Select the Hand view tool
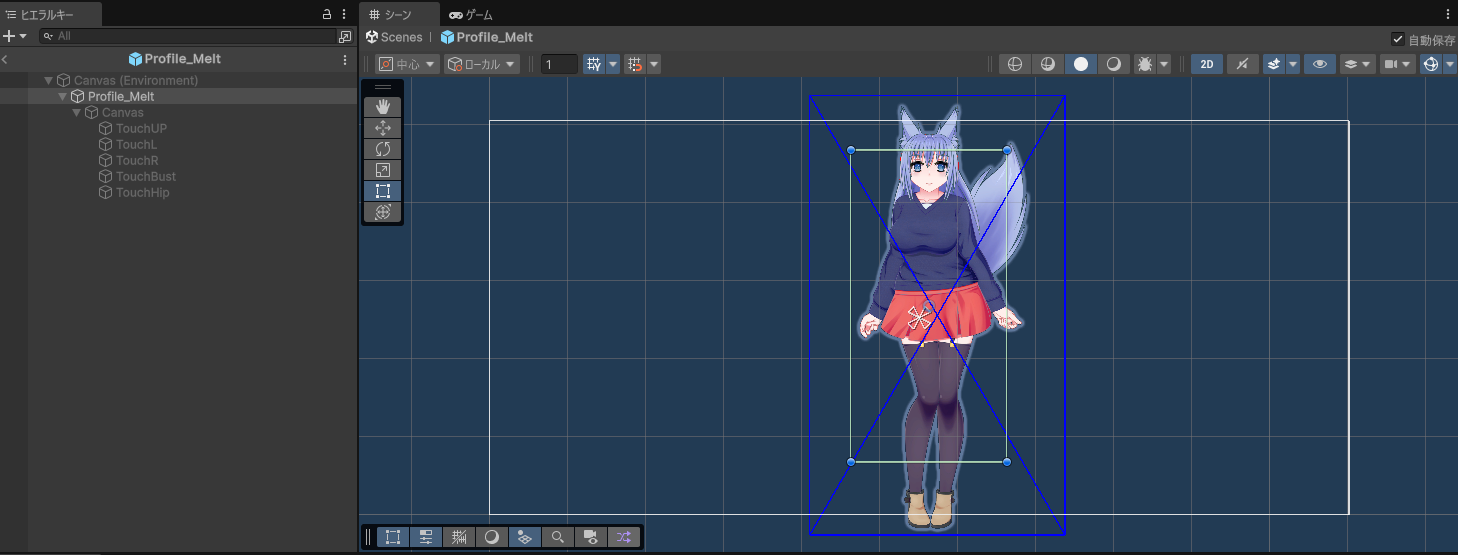 coord(382,107)
